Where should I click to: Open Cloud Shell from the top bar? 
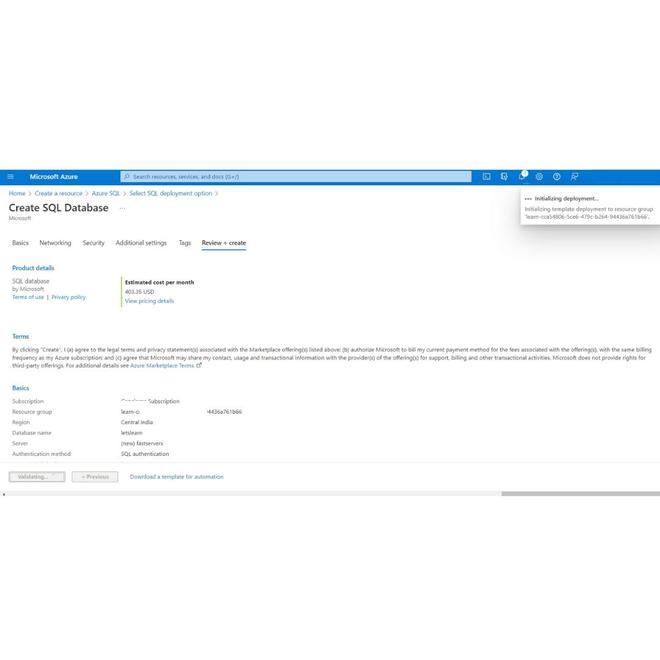point(486,177)
